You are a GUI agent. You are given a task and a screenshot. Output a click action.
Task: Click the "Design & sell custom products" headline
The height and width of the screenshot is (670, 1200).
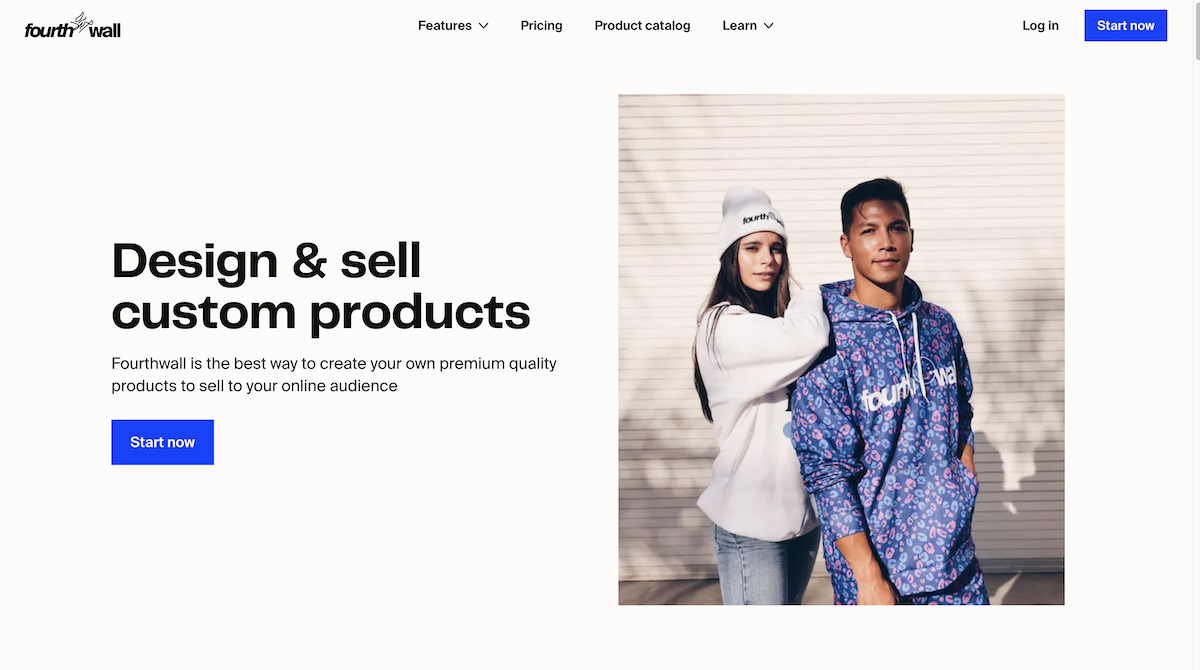(320, 286)
